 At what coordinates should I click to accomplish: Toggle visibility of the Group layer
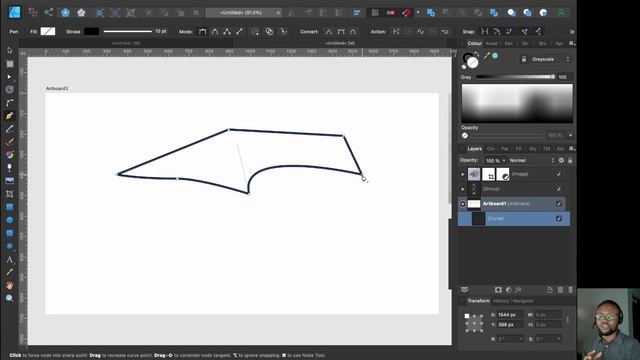pyautogui.click(x=559, y=189)
